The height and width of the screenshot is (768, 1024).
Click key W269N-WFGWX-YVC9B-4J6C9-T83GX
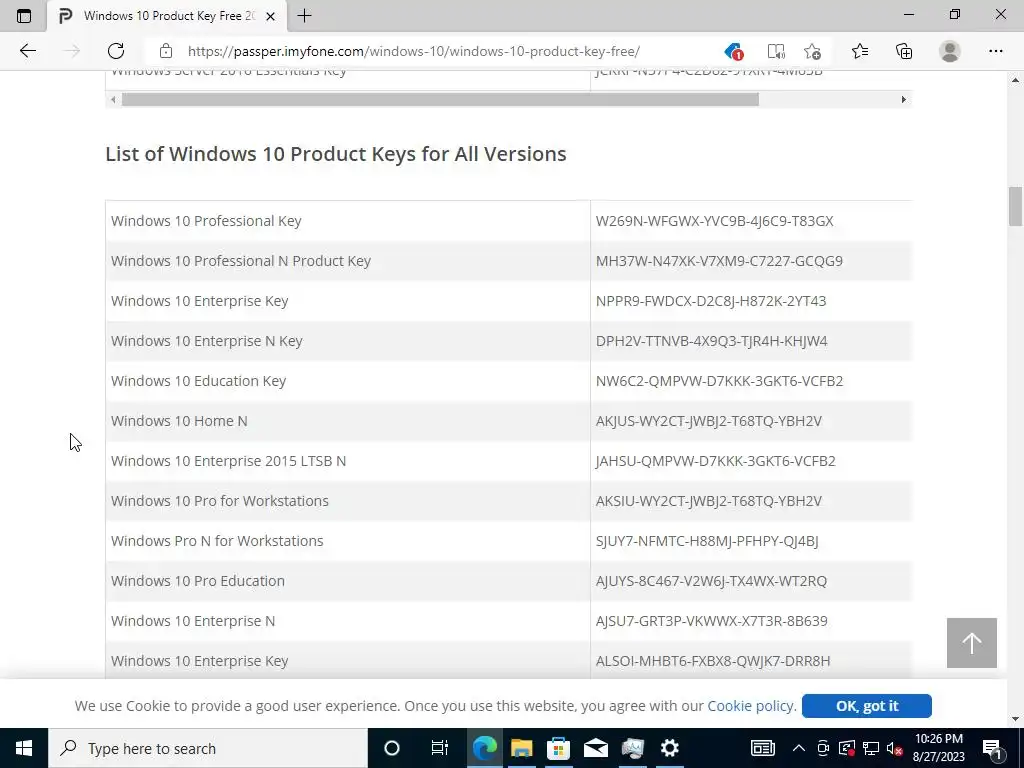click(714, 221)
